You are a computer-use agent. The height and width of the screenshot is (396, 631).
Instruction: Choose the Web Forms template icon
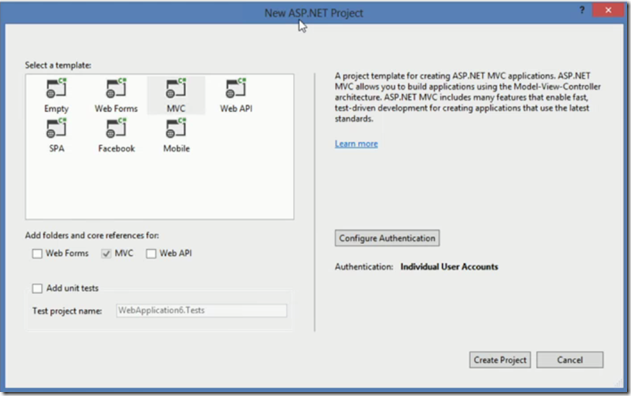coord(116,88)
